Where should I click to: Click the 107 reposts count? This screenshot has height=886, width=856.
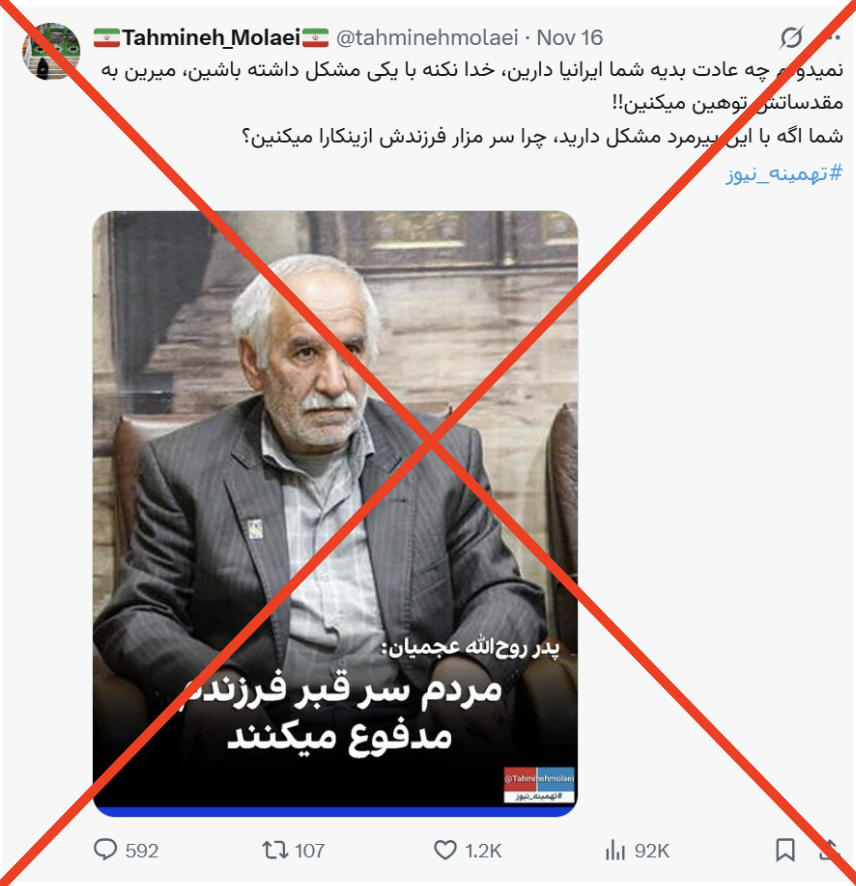[310, 850]
